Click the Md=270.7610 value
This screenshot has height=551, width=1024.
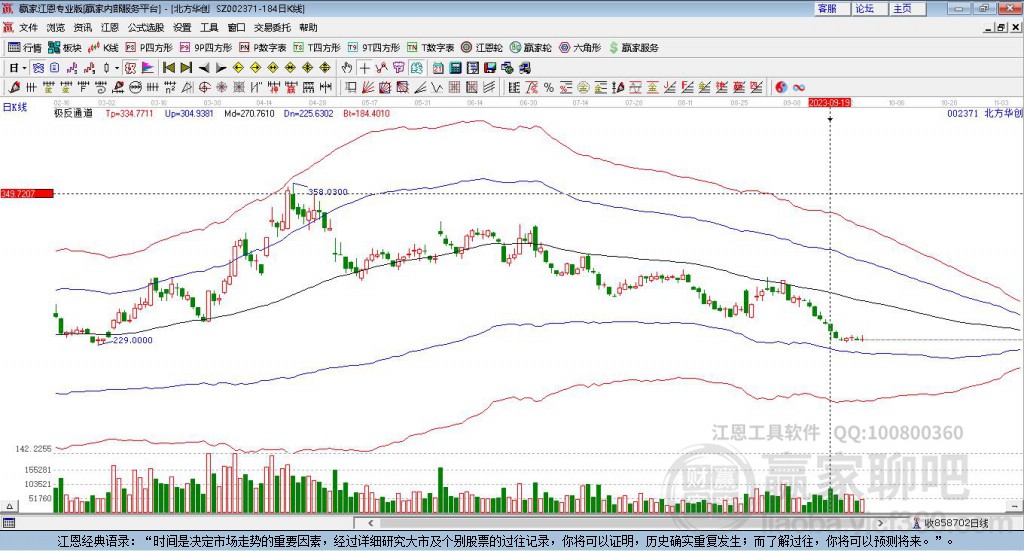pos(249,113)
